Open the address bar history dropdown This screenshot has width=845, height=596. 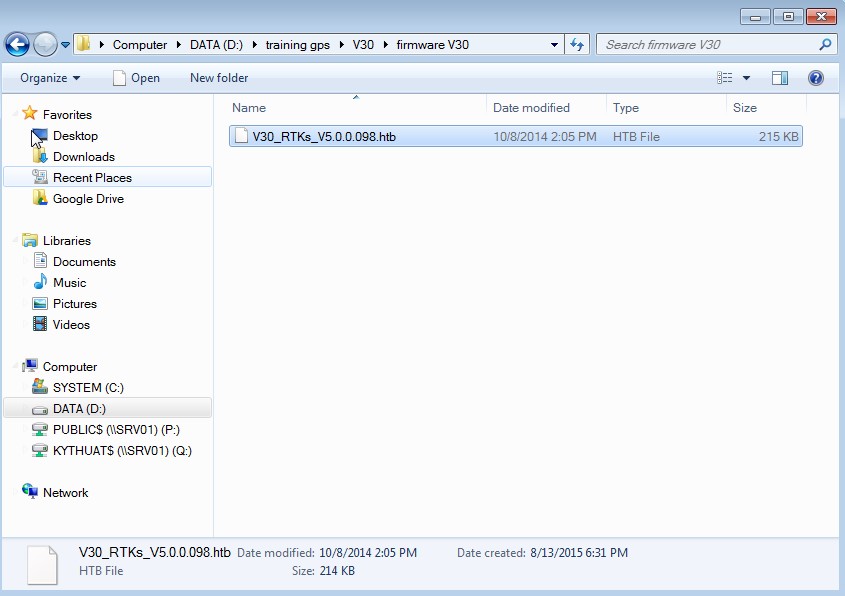(x=554, y=45)
